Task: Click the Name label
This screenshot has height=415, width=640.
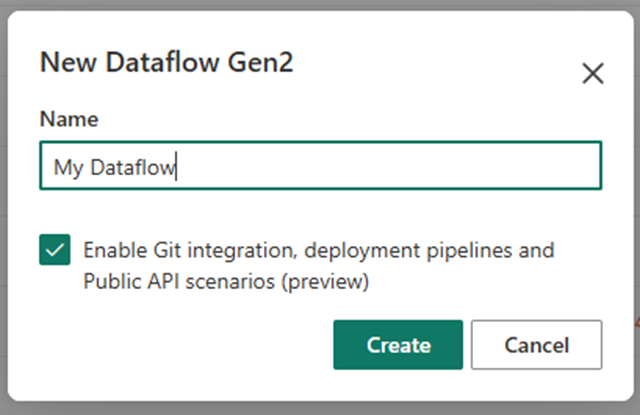Action: [69, 119]
